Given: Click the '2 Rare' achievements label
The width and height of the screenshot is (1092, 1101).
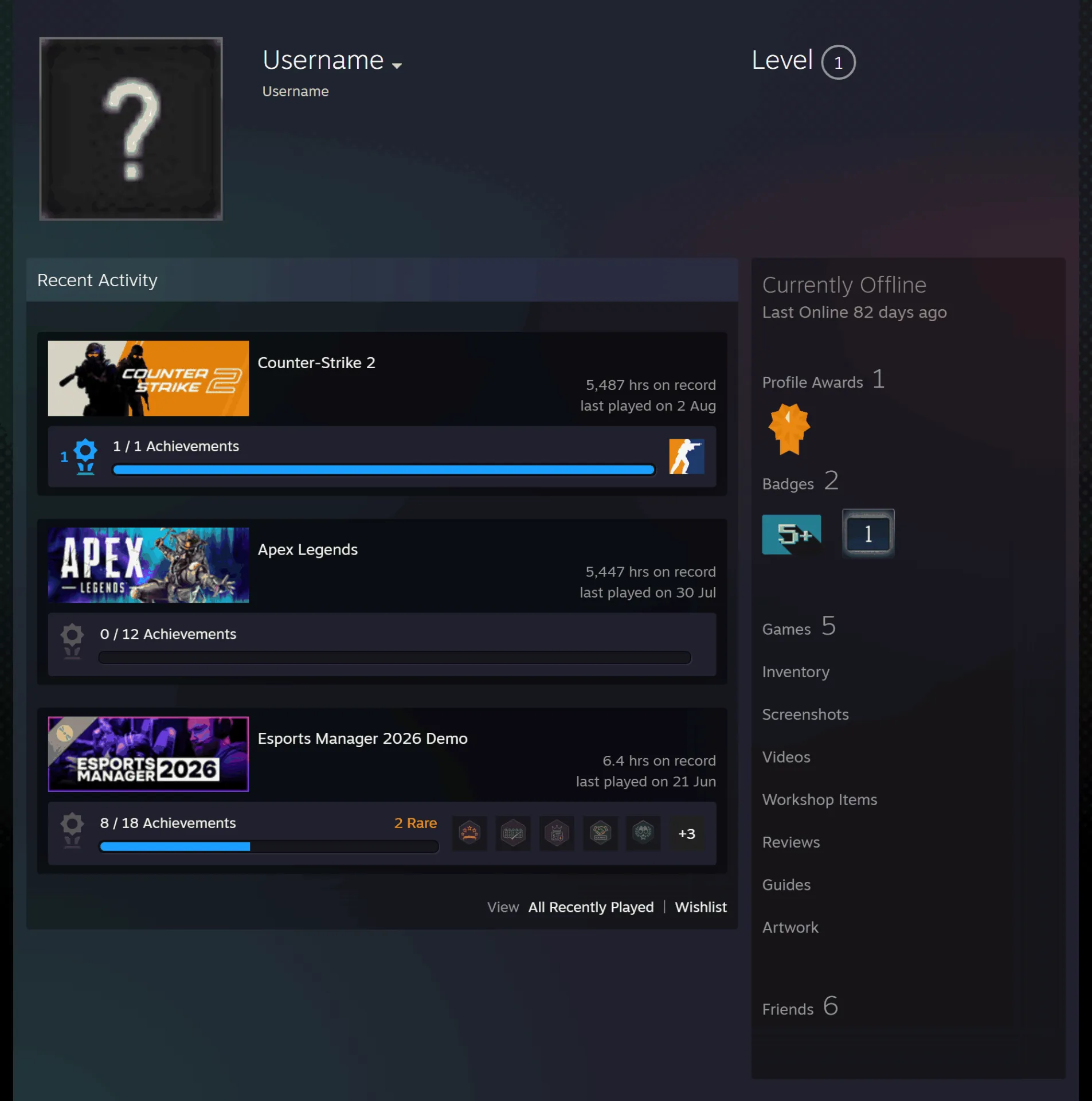Looking at the screenshot, I should click(416, 823).
